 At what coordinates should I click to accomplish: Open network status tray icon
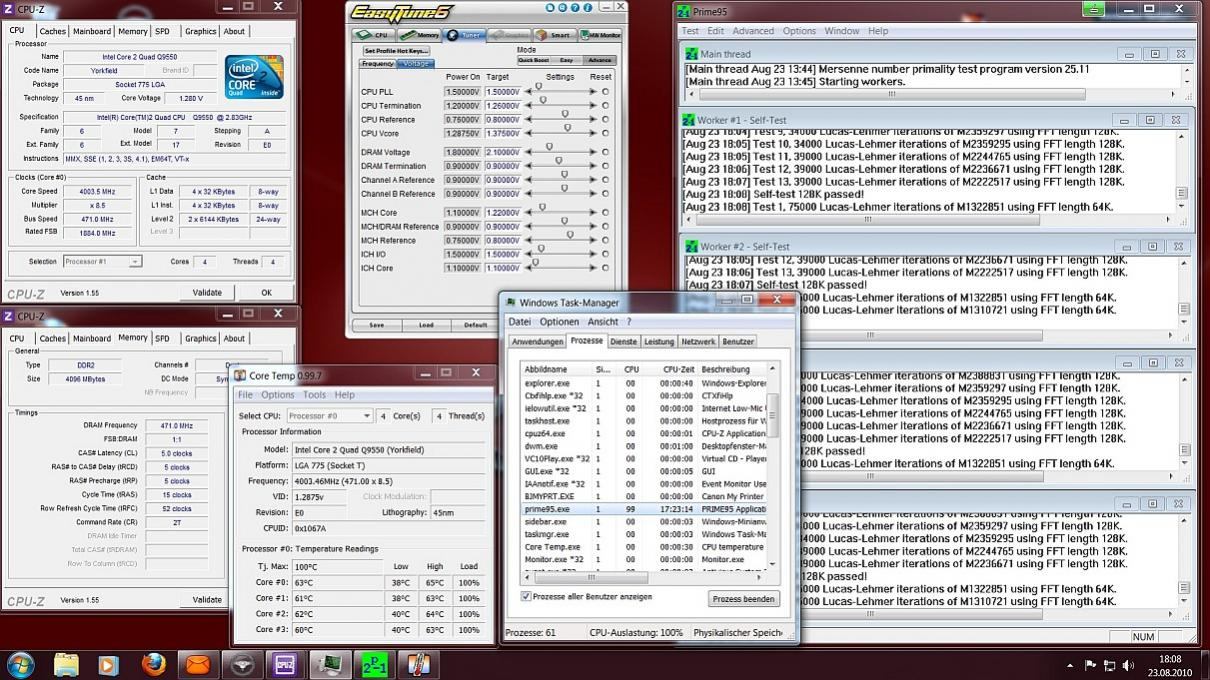pos(1109,665)
